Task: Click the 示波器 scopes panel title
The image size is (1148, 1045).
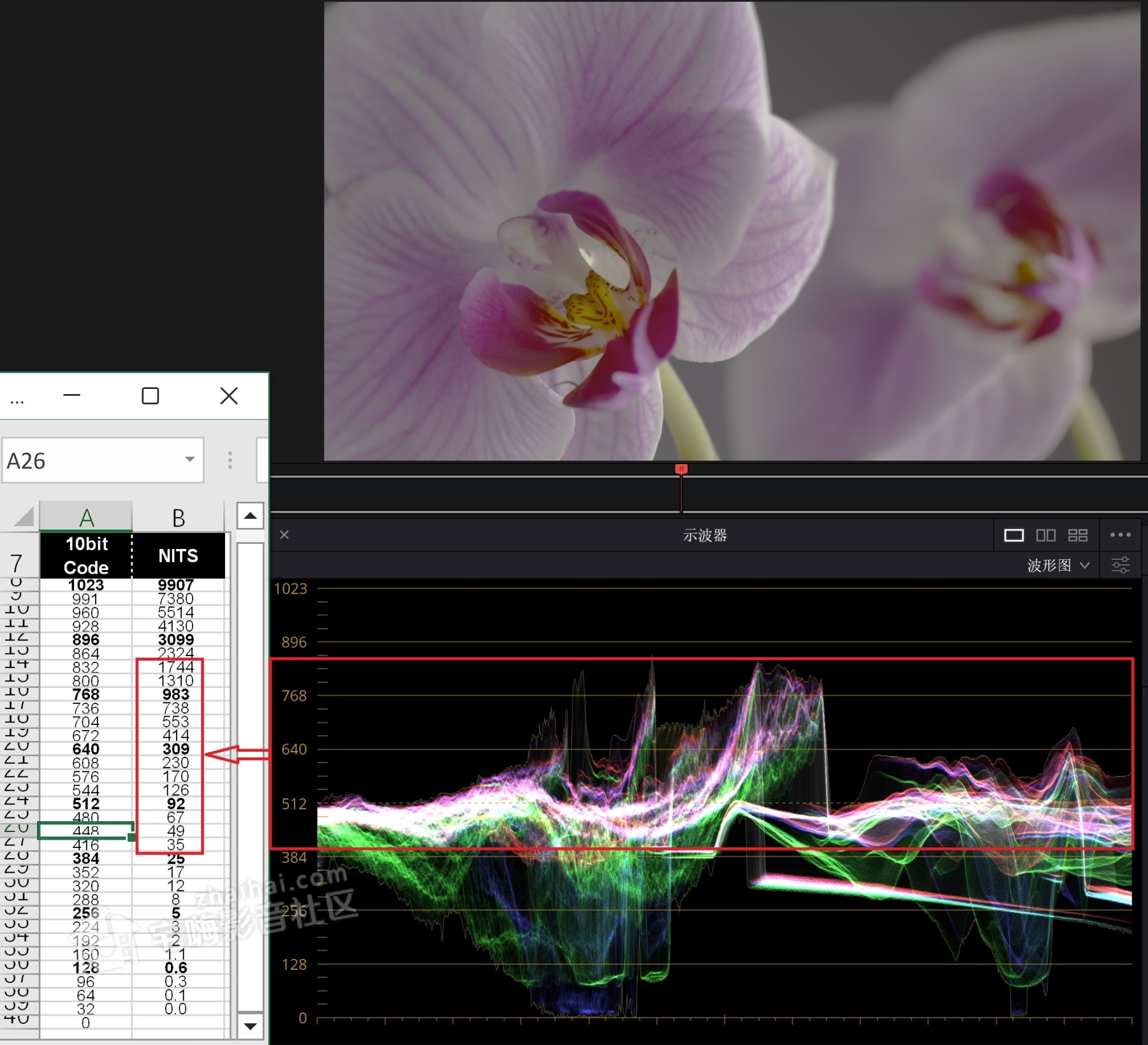Action: 705,535
